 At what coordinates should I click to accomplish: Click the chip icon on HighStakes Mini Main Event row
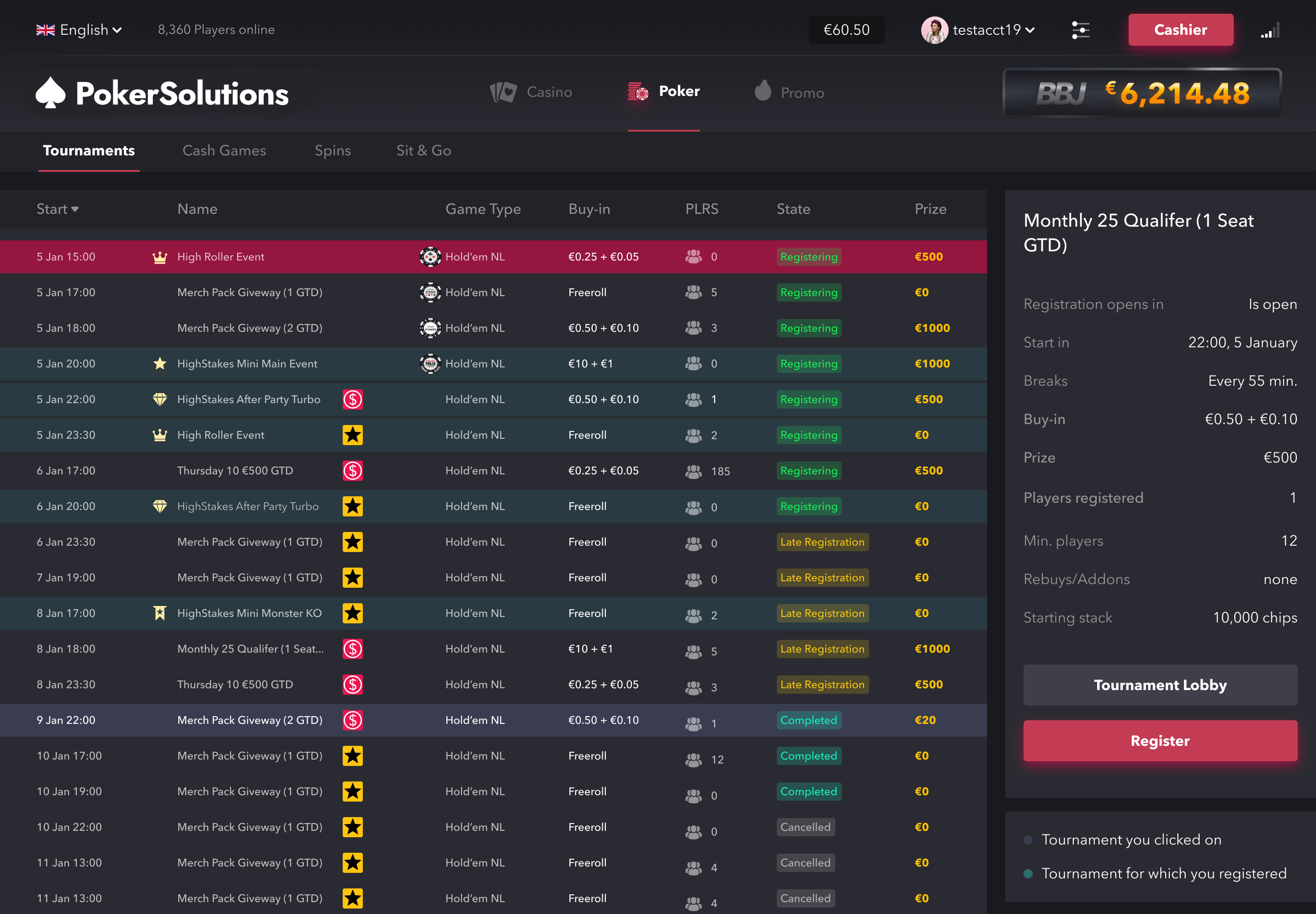(430, 364)
